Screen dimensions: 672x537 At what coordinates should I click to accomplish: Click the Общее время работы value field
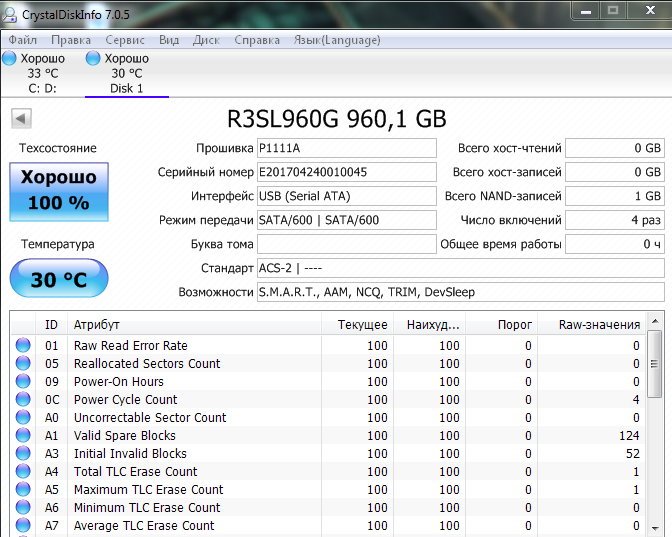point(615,244)
